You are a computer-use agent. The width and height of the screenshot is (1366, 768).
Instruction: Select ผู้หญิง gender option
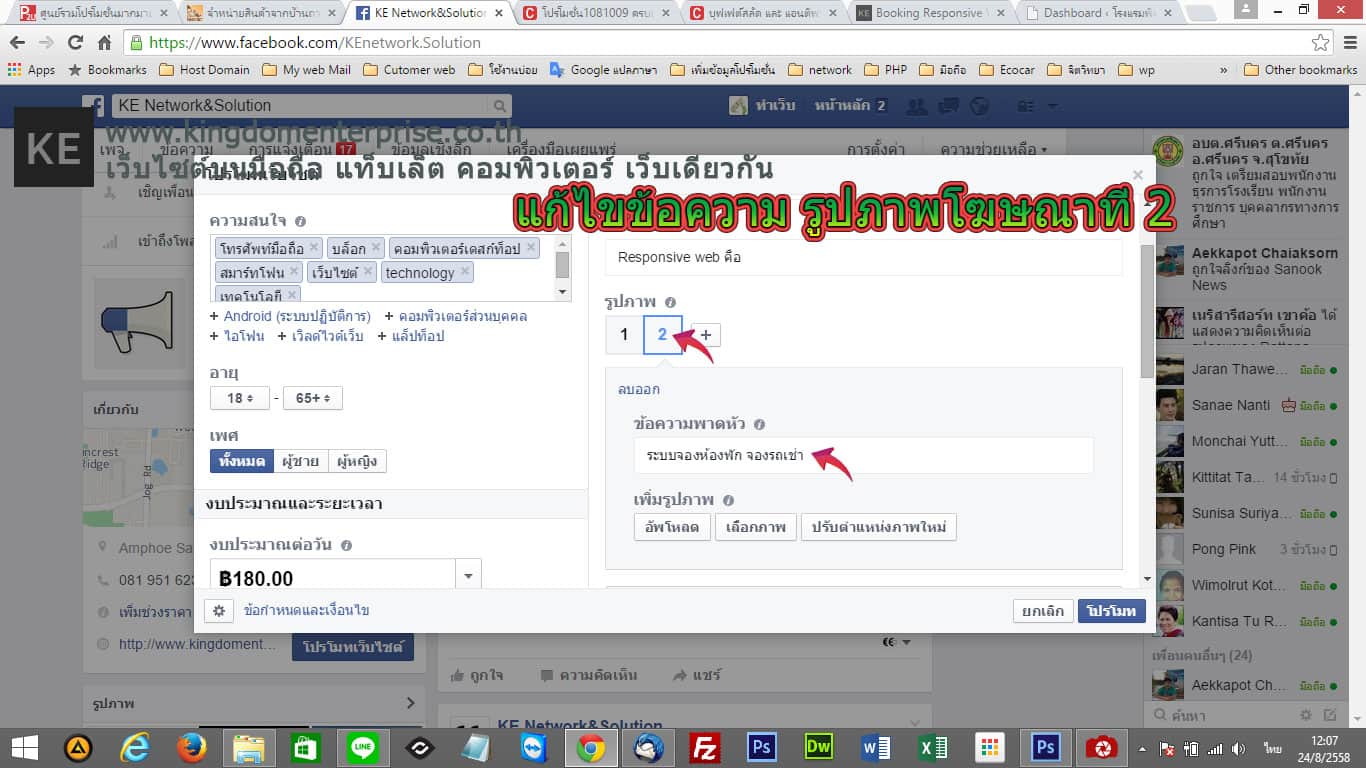[357, 461]
